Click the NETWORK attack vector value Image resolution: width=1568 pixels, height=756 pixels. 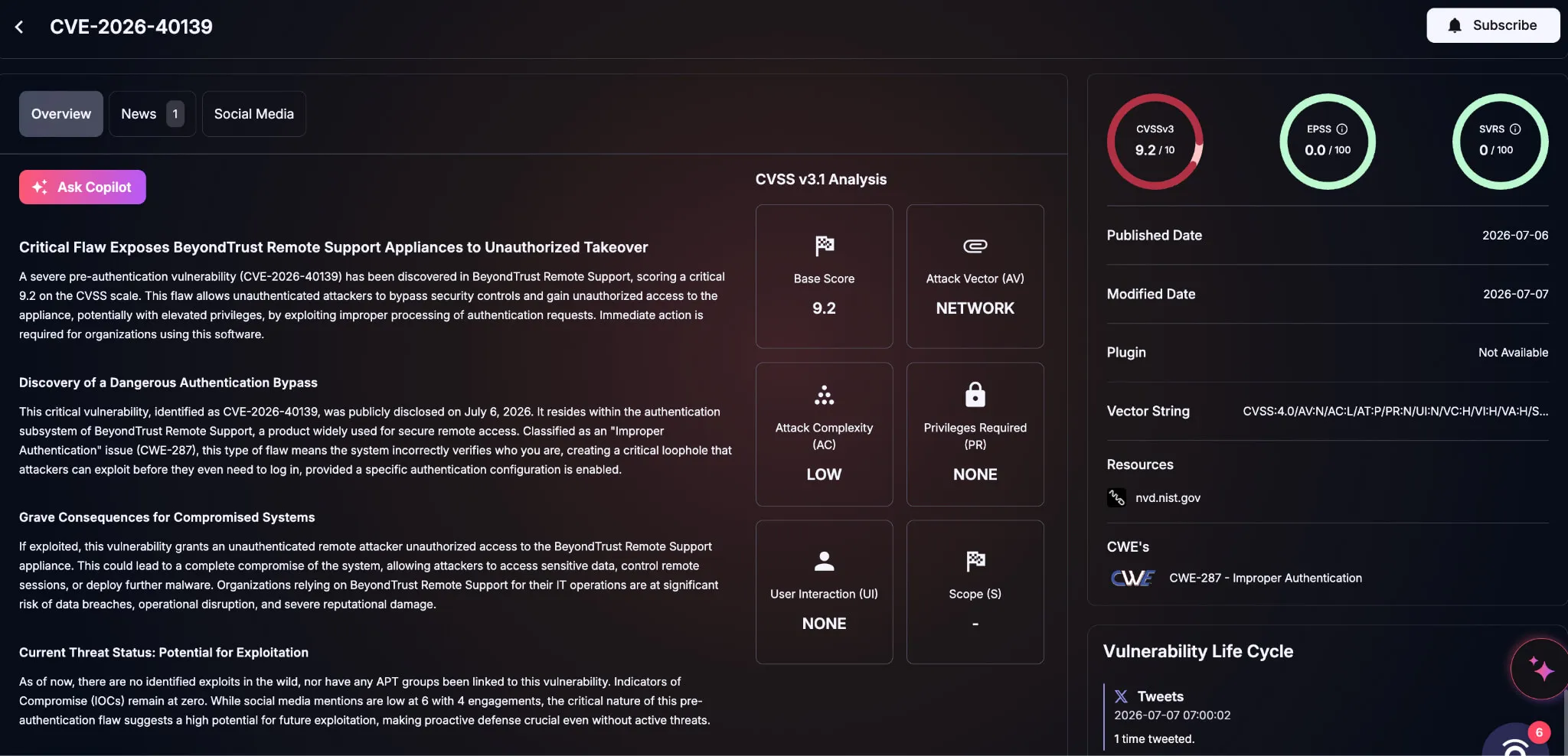pyautogui.click(x=975, y=308)
